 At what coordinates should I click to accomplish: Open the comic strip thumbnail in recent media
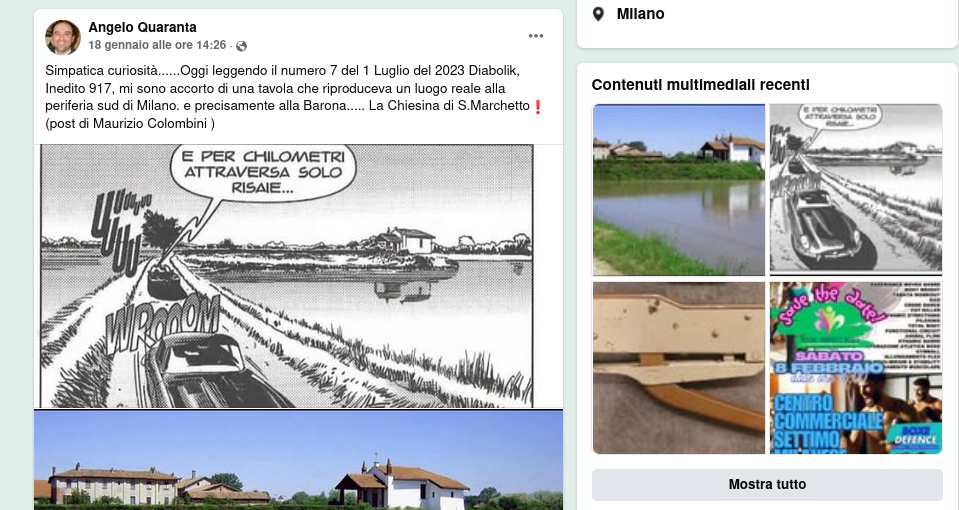(856, 188)
